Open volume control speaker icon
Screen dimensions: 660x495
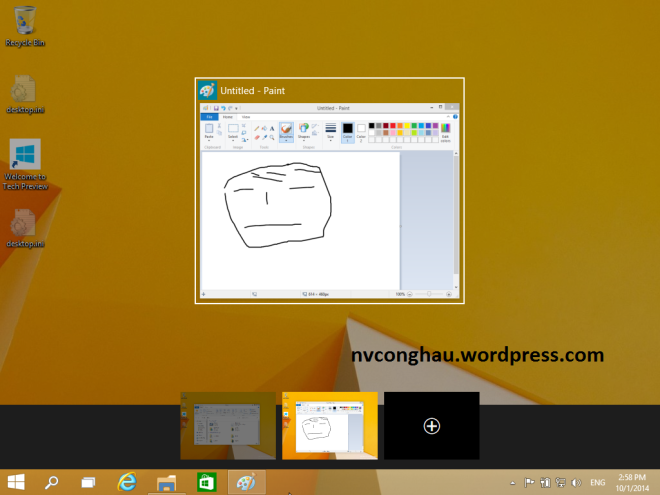(576, 482)
